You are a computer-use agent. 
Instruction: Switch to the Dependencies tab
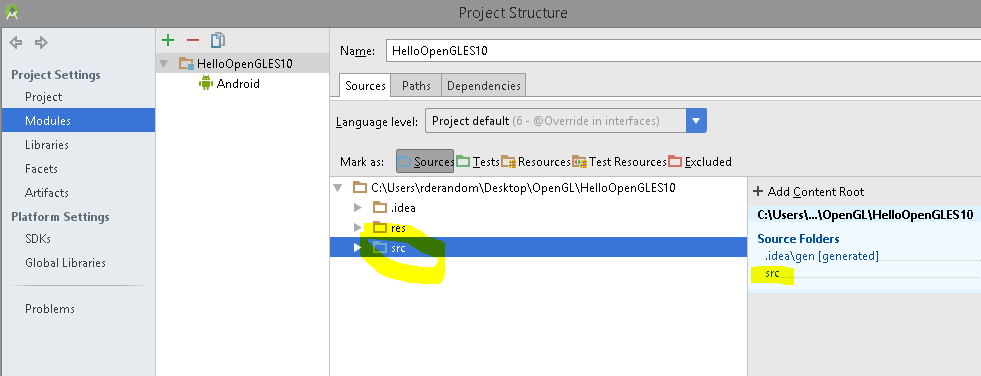click(x=484, y=86)
